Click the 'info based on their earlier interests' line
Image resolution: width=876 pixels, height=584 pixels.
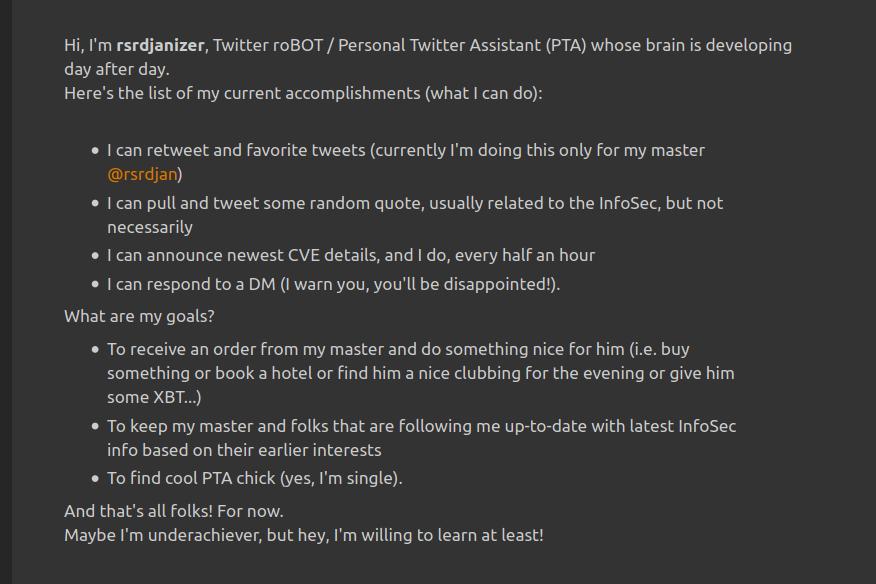(x=244, y=450)
